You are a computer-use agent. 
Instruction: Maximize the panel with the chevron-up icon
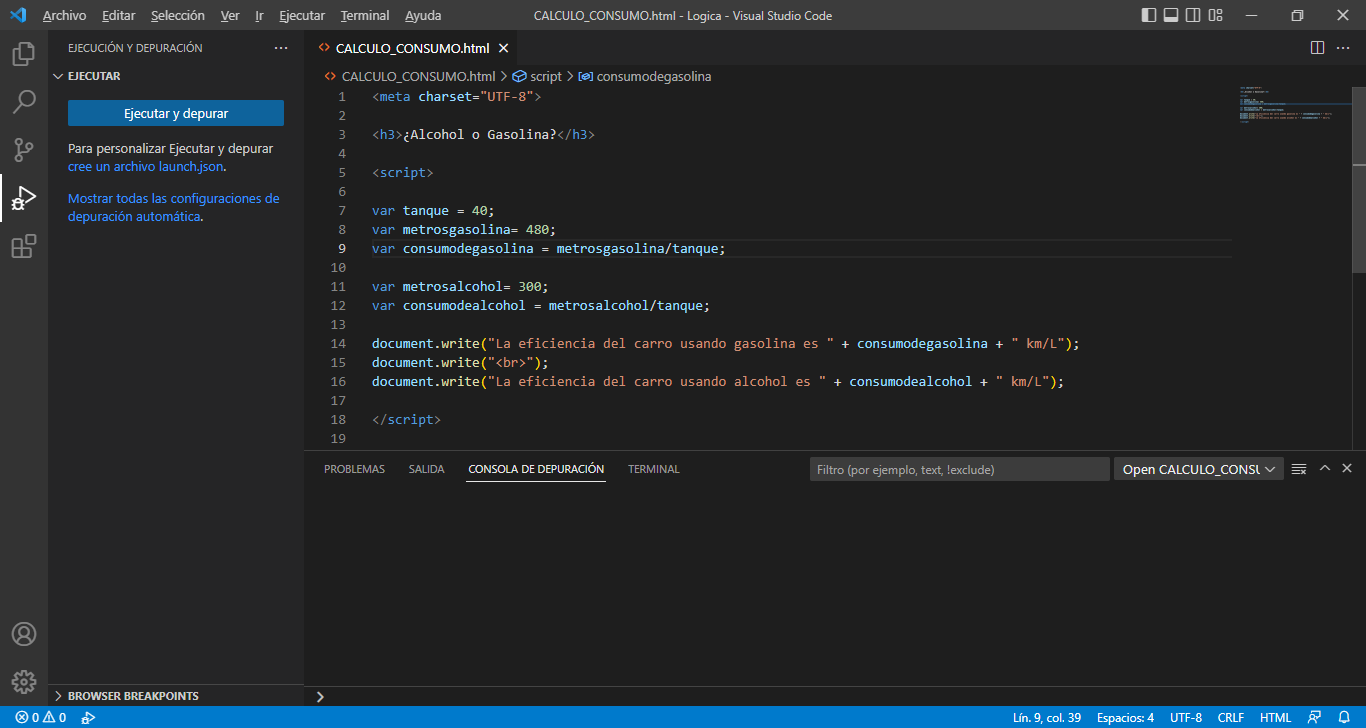[x=1325, y=468]
